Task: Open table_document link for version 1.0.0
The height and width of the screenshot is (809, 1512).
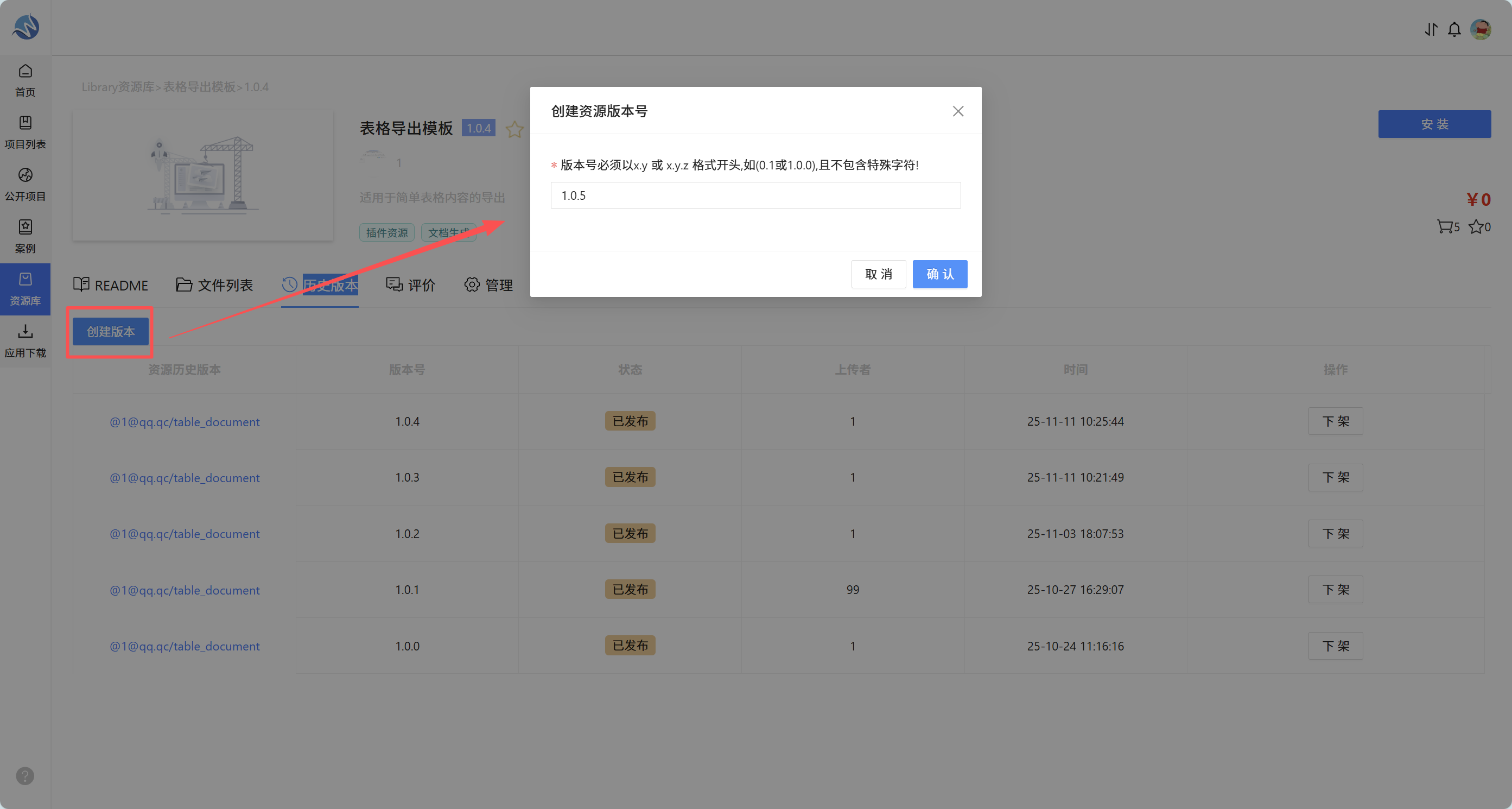Action: pos(185,646)
